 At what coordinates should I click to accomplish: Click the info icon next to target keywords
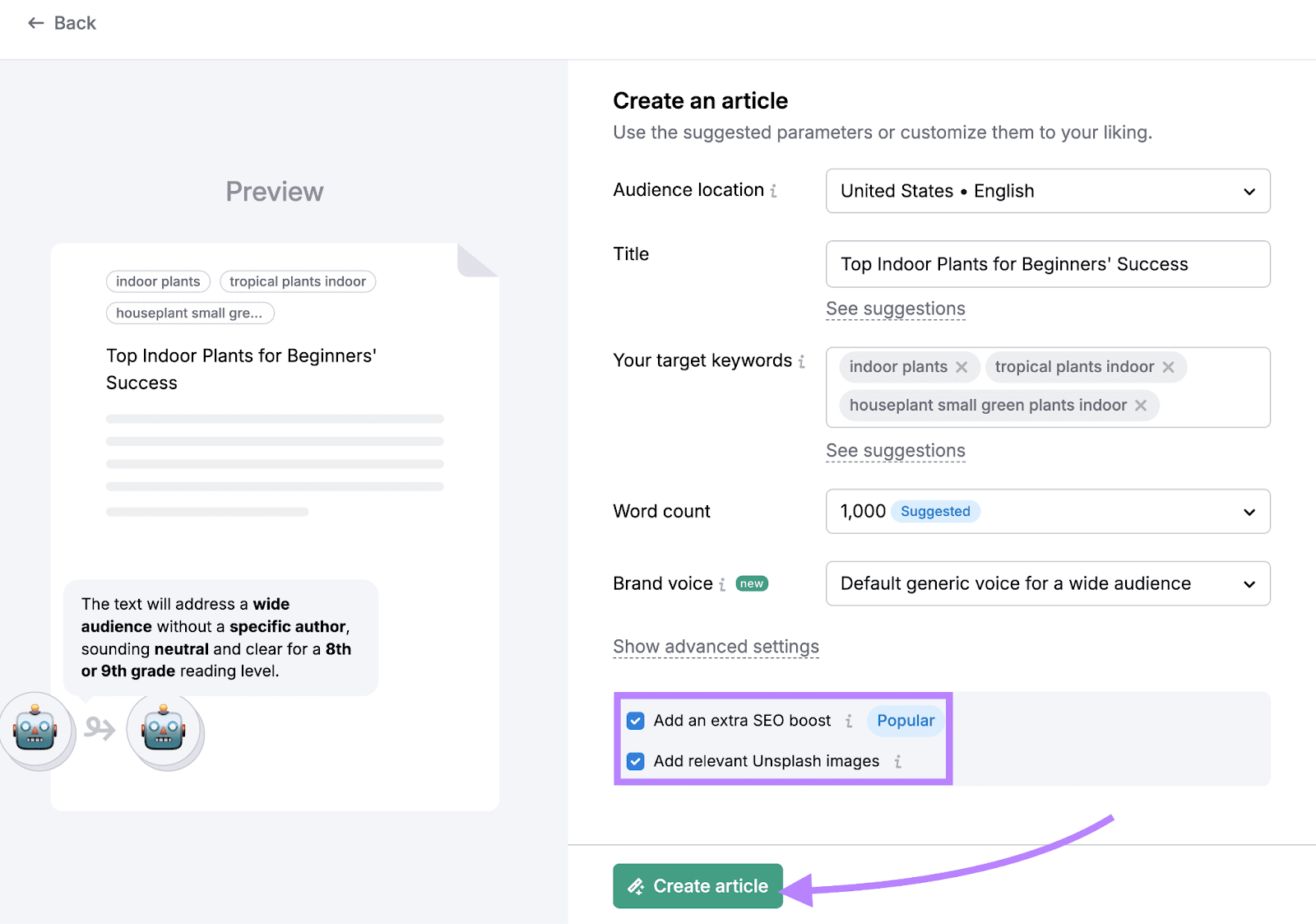pos(801,361)
